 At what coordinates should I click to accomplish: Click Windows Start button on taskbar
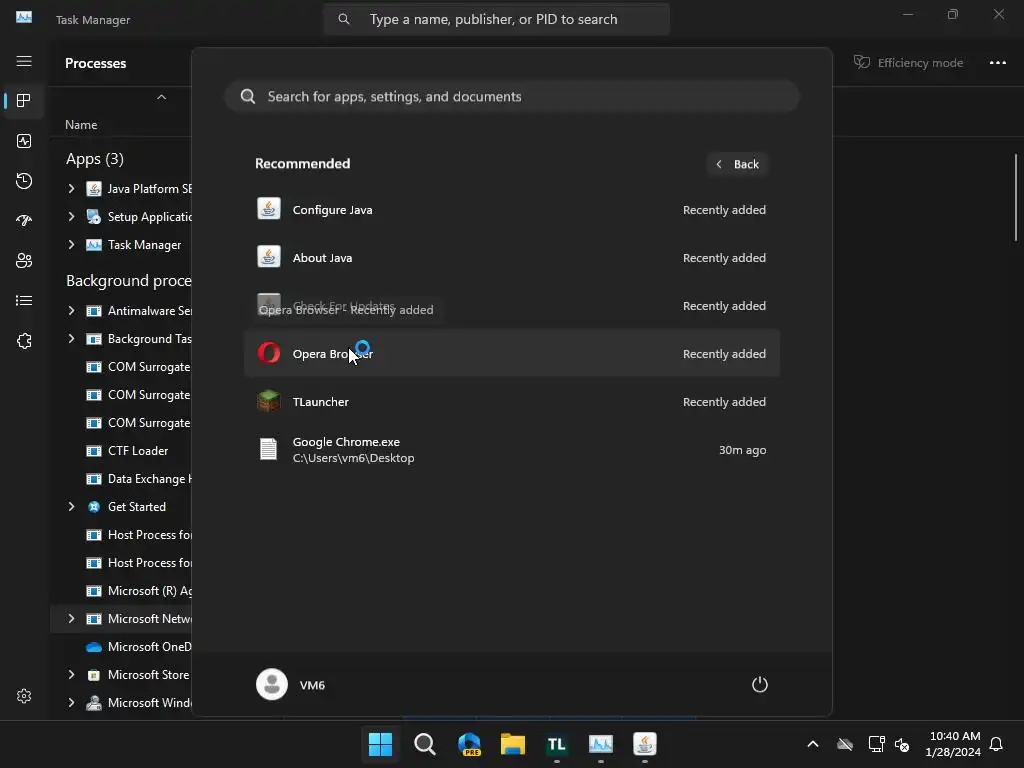pyautogui.click(x=380, y=744)
